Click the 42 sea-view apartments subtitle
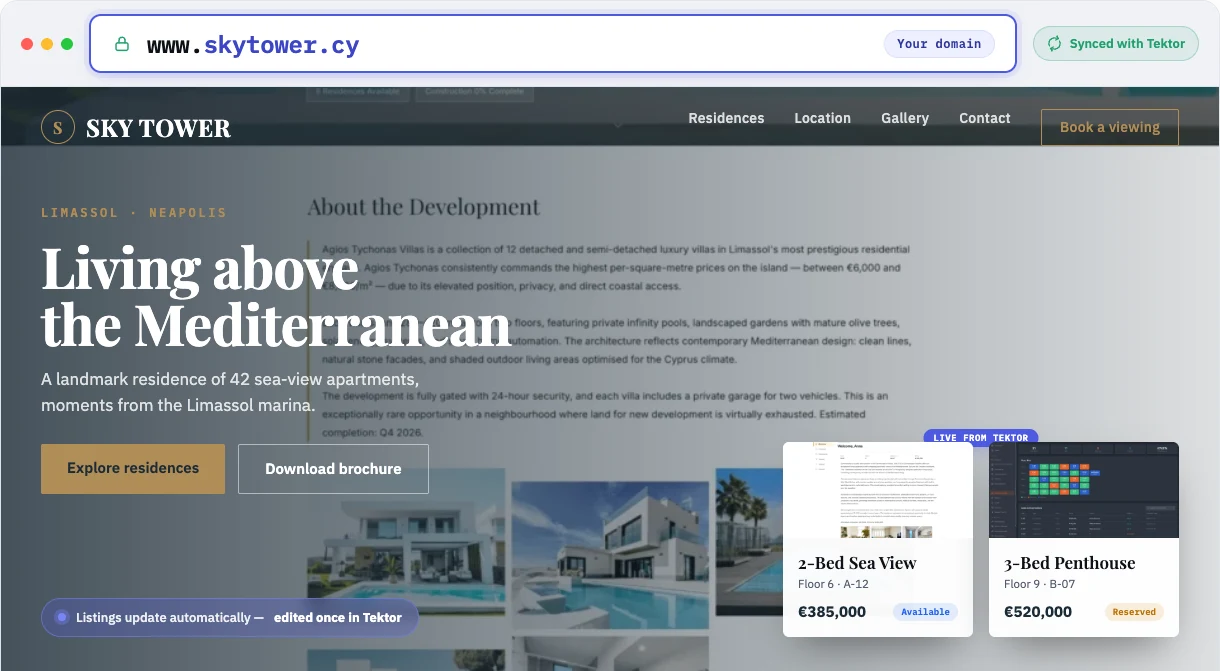This screenshot has width=1220, height=671. (x=229, y=393)
